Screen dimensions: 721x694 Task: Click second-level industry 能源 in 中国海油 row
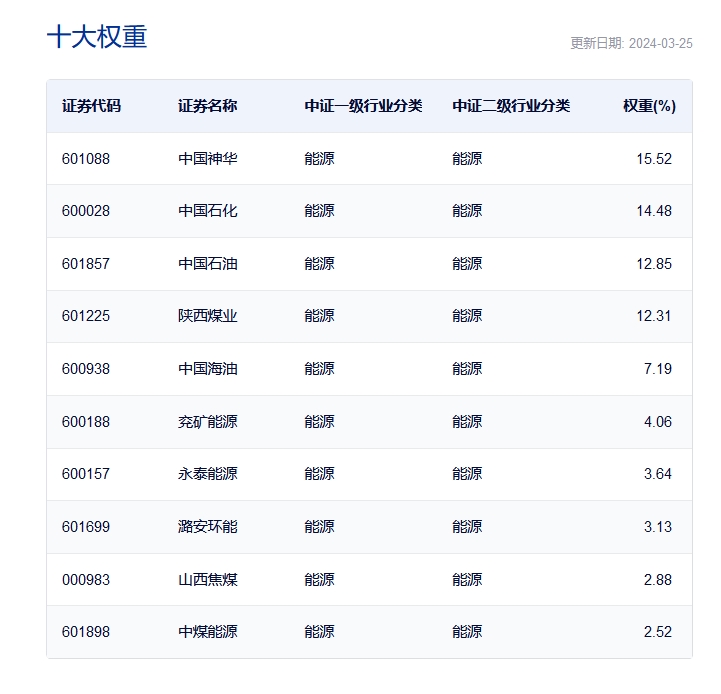coord(467,368)
